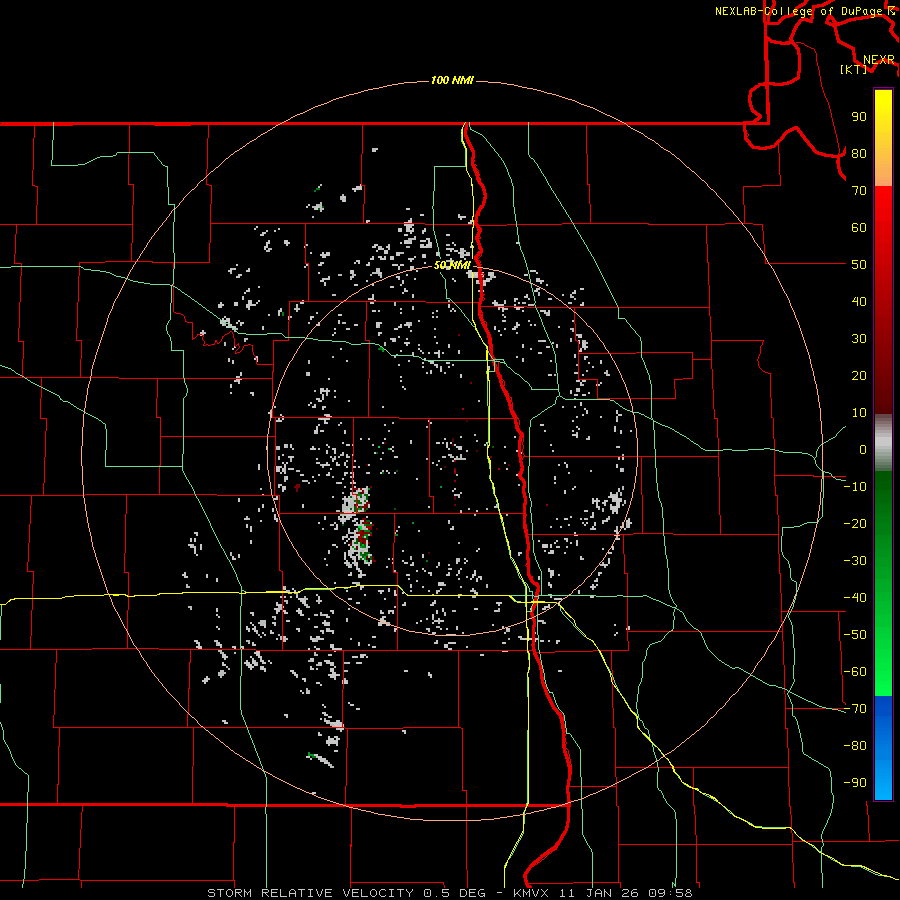Screen dimensions: 900x900
Task: Click the positive 20 scale value
Action: point(859,375)
